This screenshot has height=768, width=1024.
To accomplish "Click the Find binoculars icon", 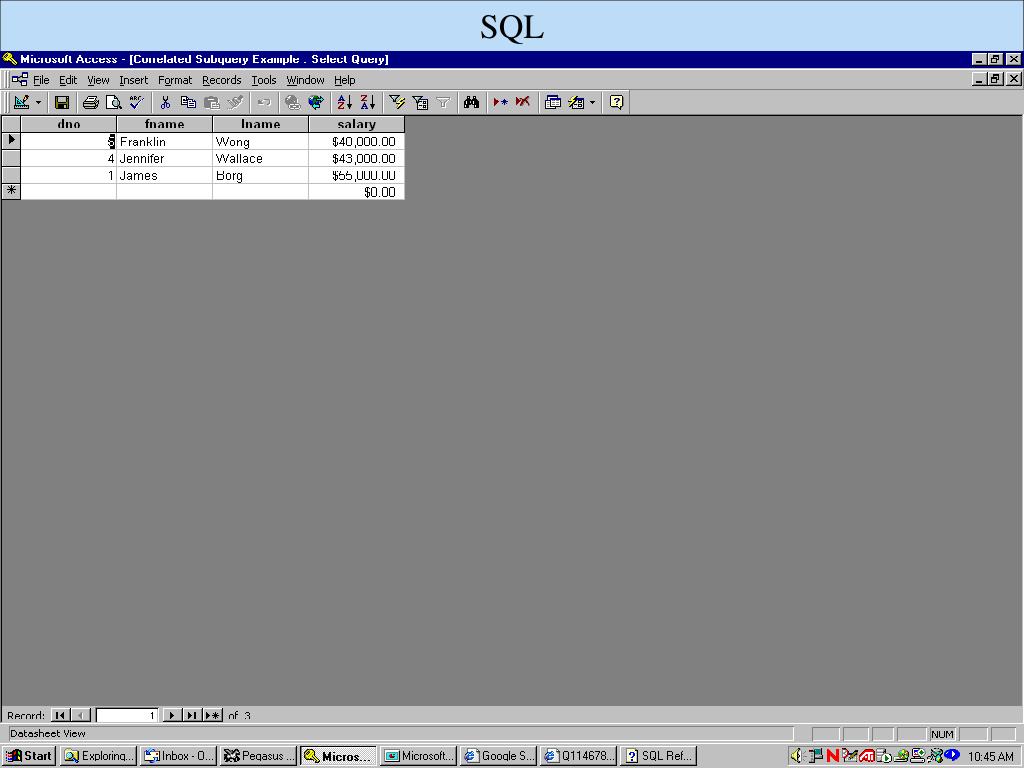I will point(472,103).
